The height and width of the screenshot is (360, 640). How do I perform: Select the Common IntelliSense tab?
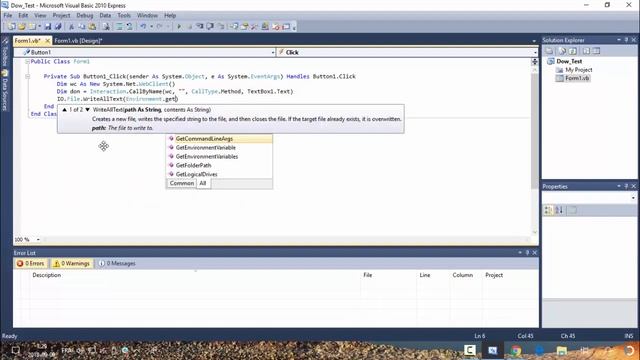click(182, 183)
